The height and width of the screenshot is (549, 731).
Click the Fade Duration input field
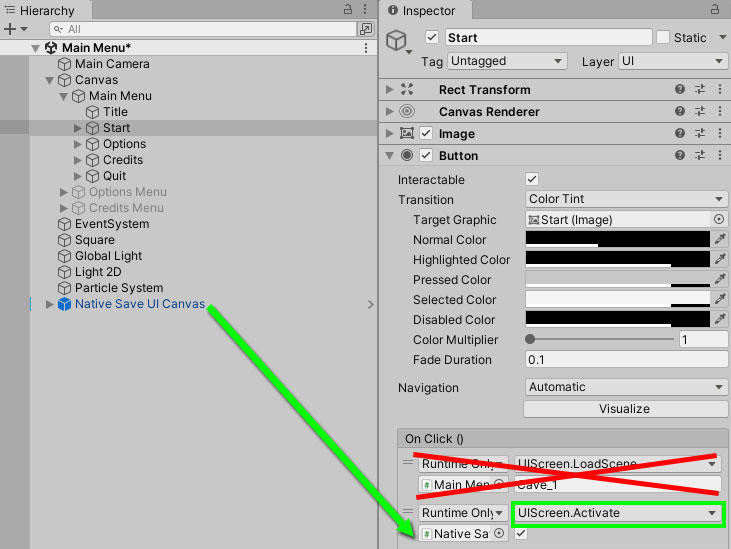coord(625,360)
